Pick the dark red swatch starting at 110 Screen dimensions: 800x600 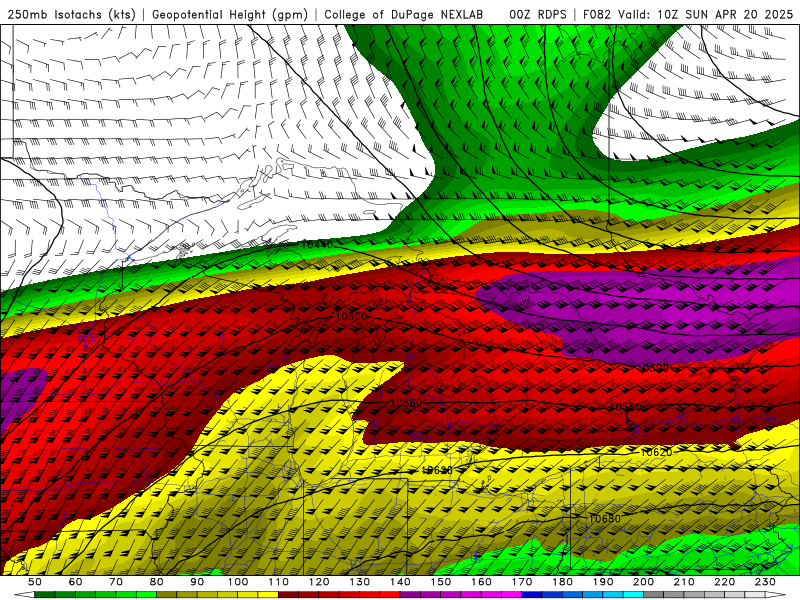pos(289,595)
